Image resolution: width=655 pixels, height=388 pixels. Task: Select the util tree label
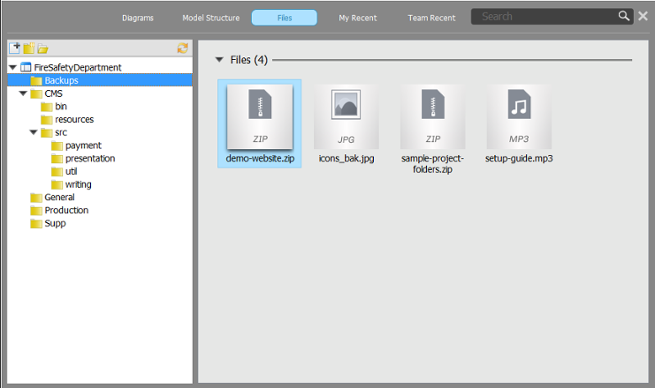(x=71, y=171)
